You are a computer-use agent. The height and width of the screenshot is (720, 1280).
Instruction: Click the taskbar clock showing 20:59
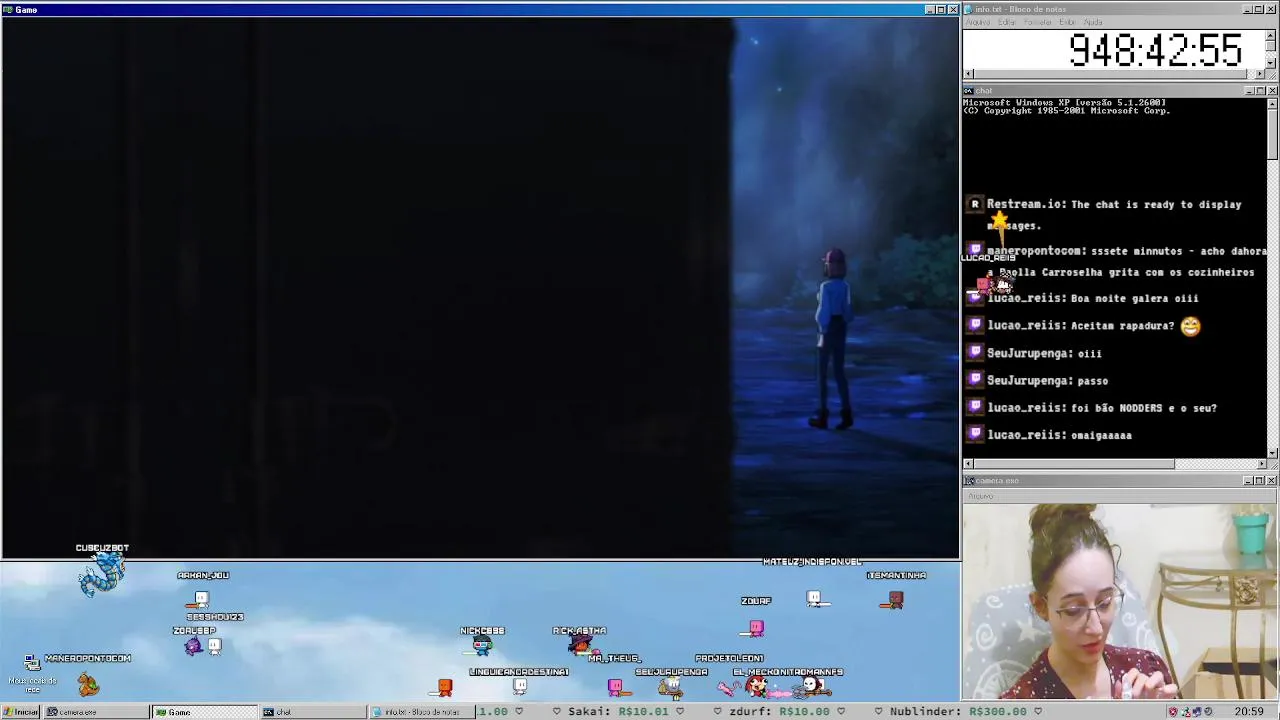[1248, 712]
